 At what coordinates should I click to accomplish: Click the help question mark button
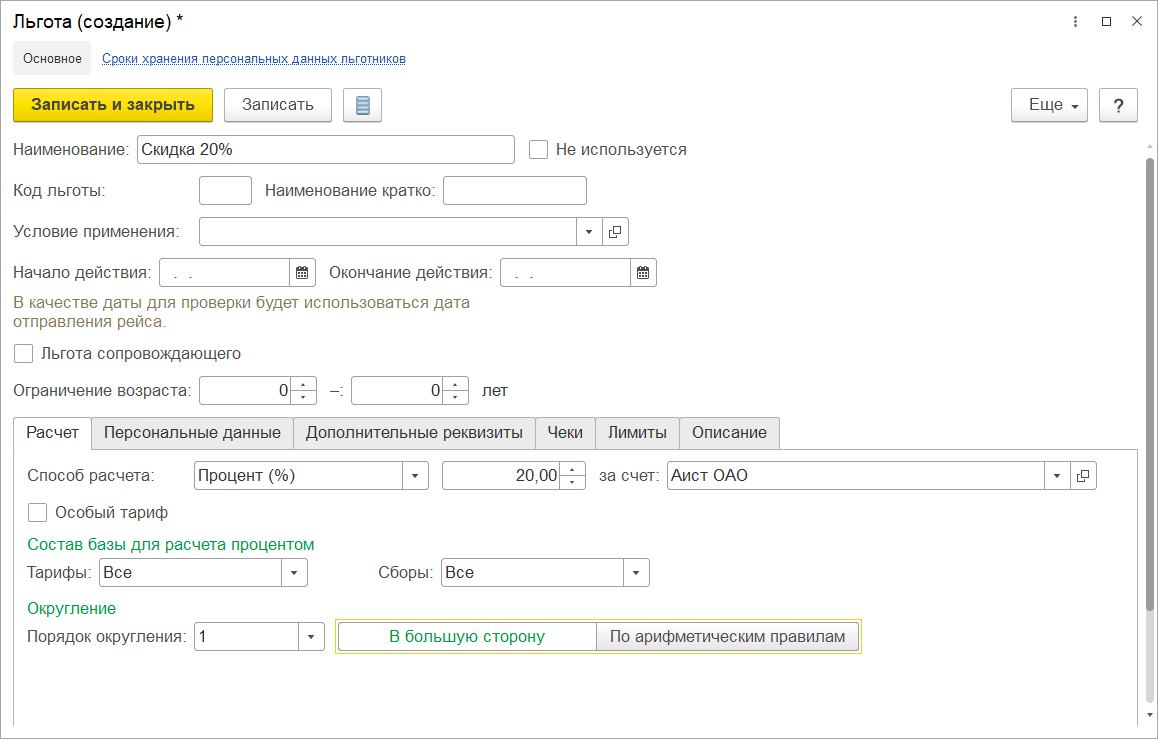(1118, 105)
